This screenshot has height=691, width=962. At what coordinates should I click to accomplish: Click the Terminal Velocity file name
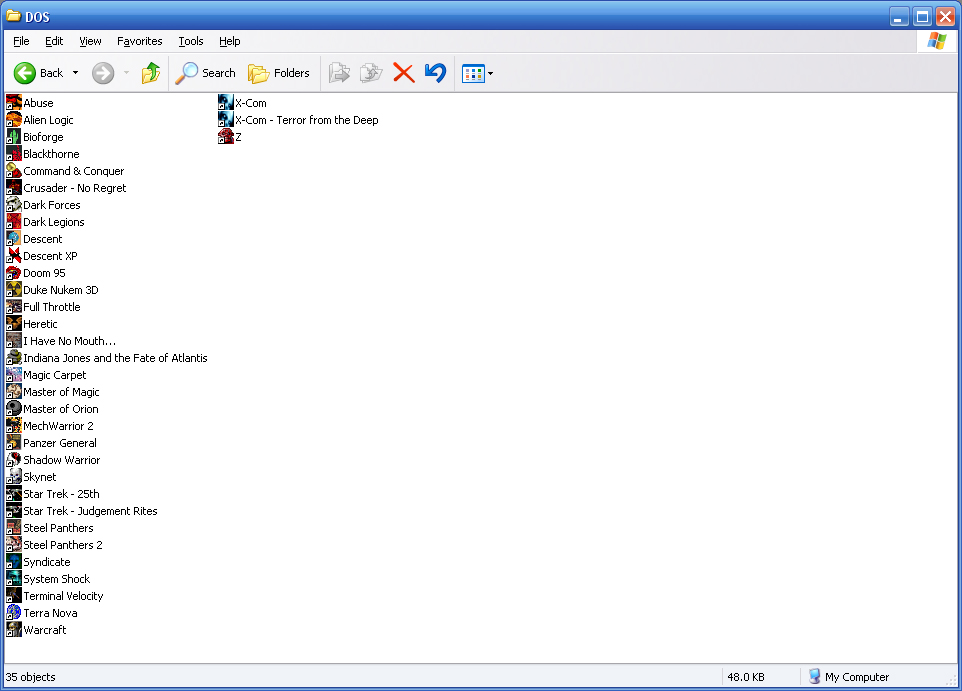(63, 596)
